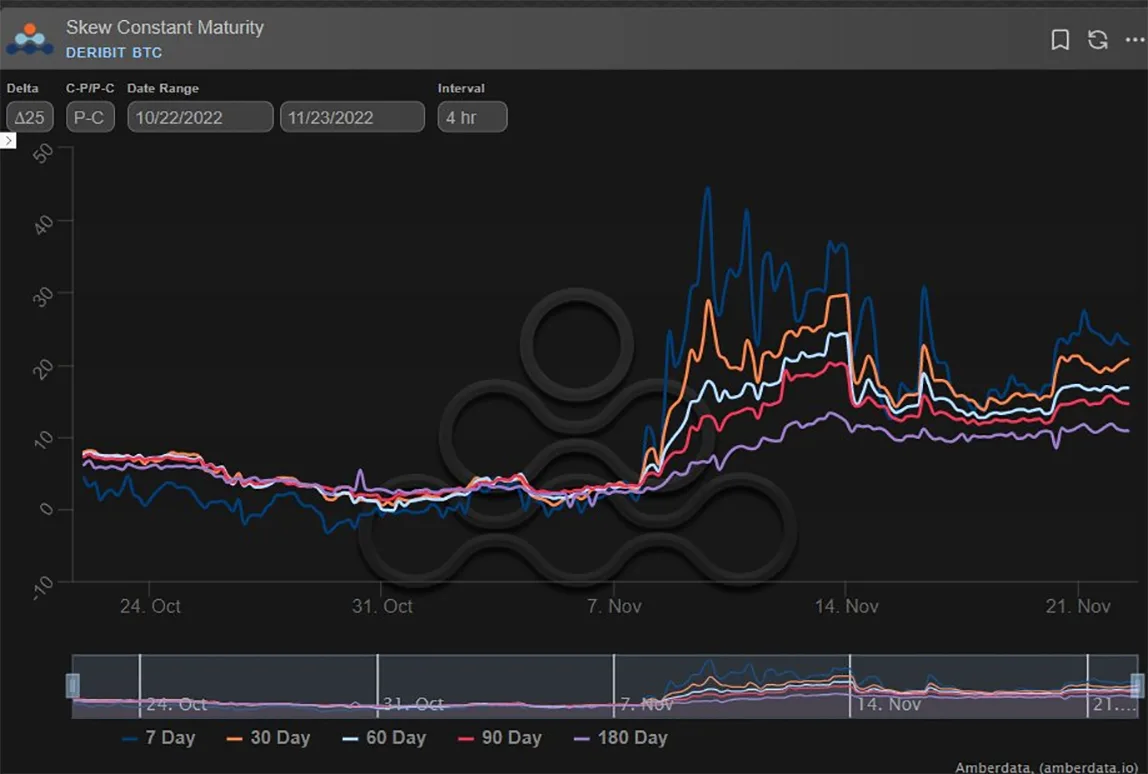This screenshot has width=1148, height=774.
Task: Click the 7. Nov x-axis label
Action: 614,606
